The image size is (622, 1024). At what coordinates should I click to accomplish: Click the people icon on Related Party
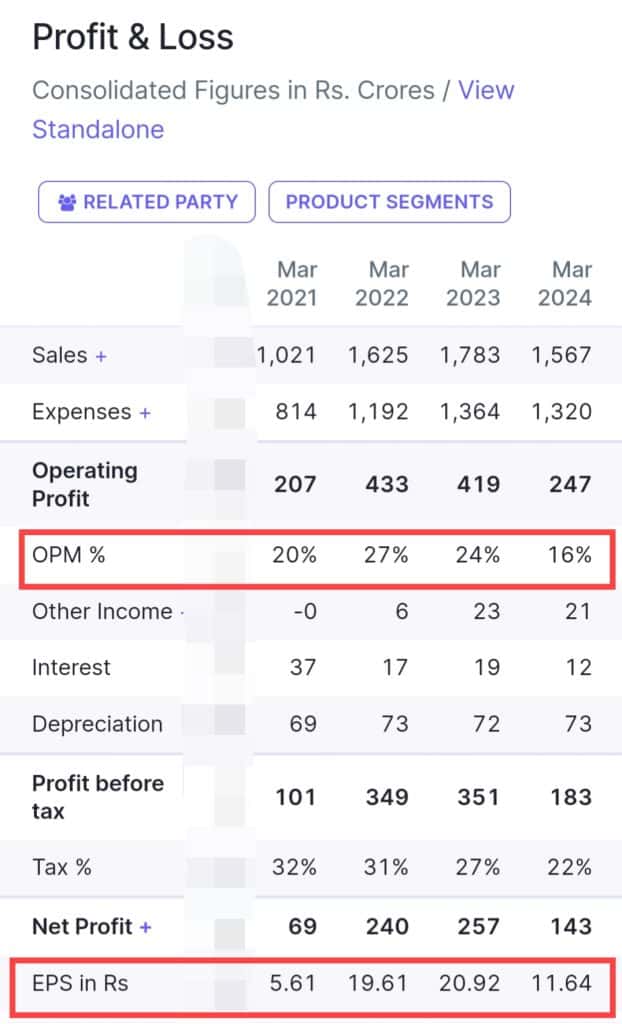pyautogui.click(x=67, y=202)
